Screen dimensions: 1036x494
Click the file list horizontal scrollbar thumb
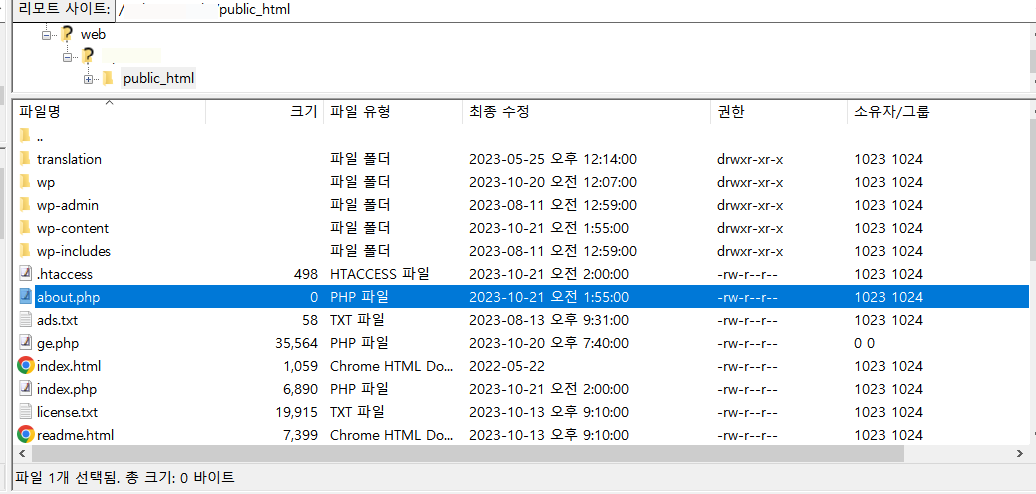point(467,454)
